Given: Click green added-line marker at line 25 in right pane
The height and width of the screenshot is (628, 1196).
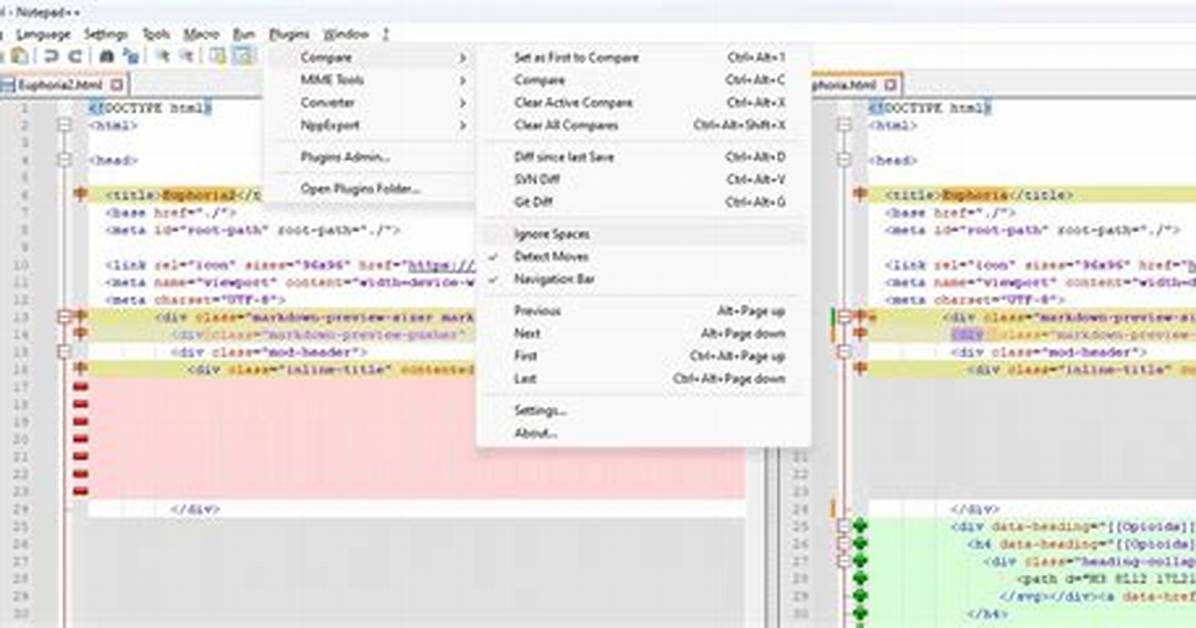Looking at the screenshot, I should coord(860,526).
